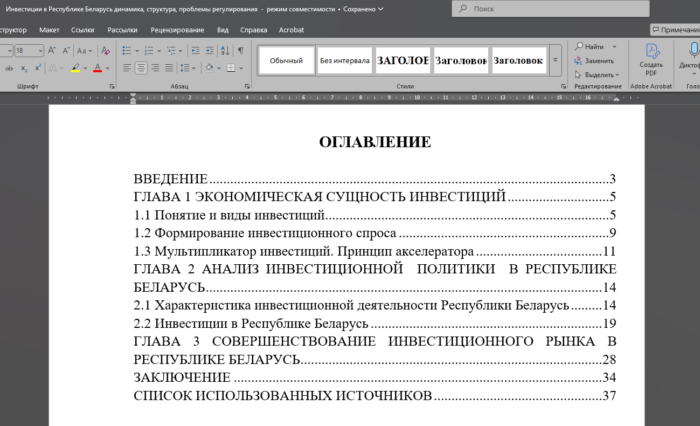Apply the numbered list

149,50
